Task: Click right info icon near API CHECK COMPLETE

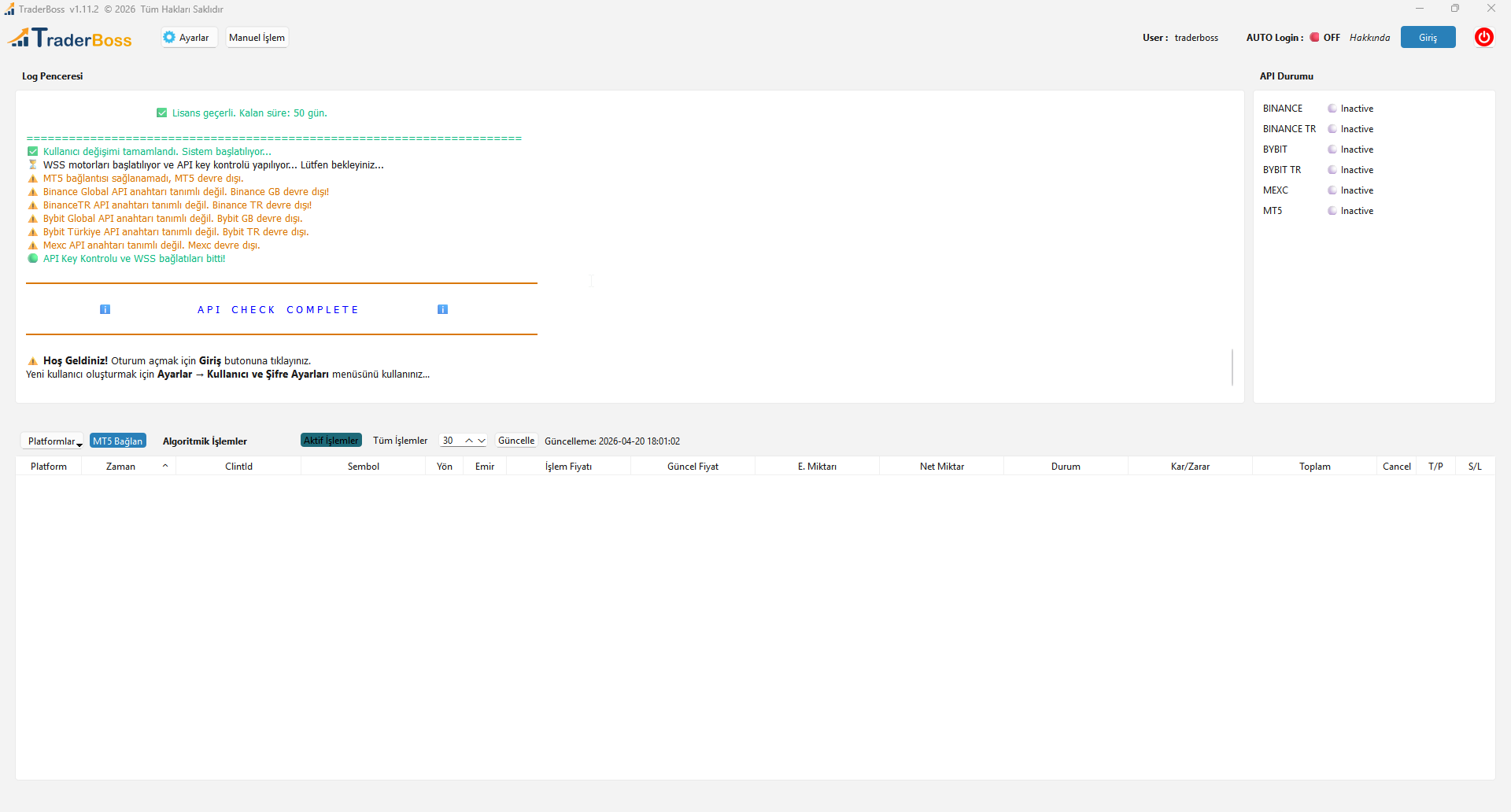Action: pyautogui.click(x=442, y=309)
